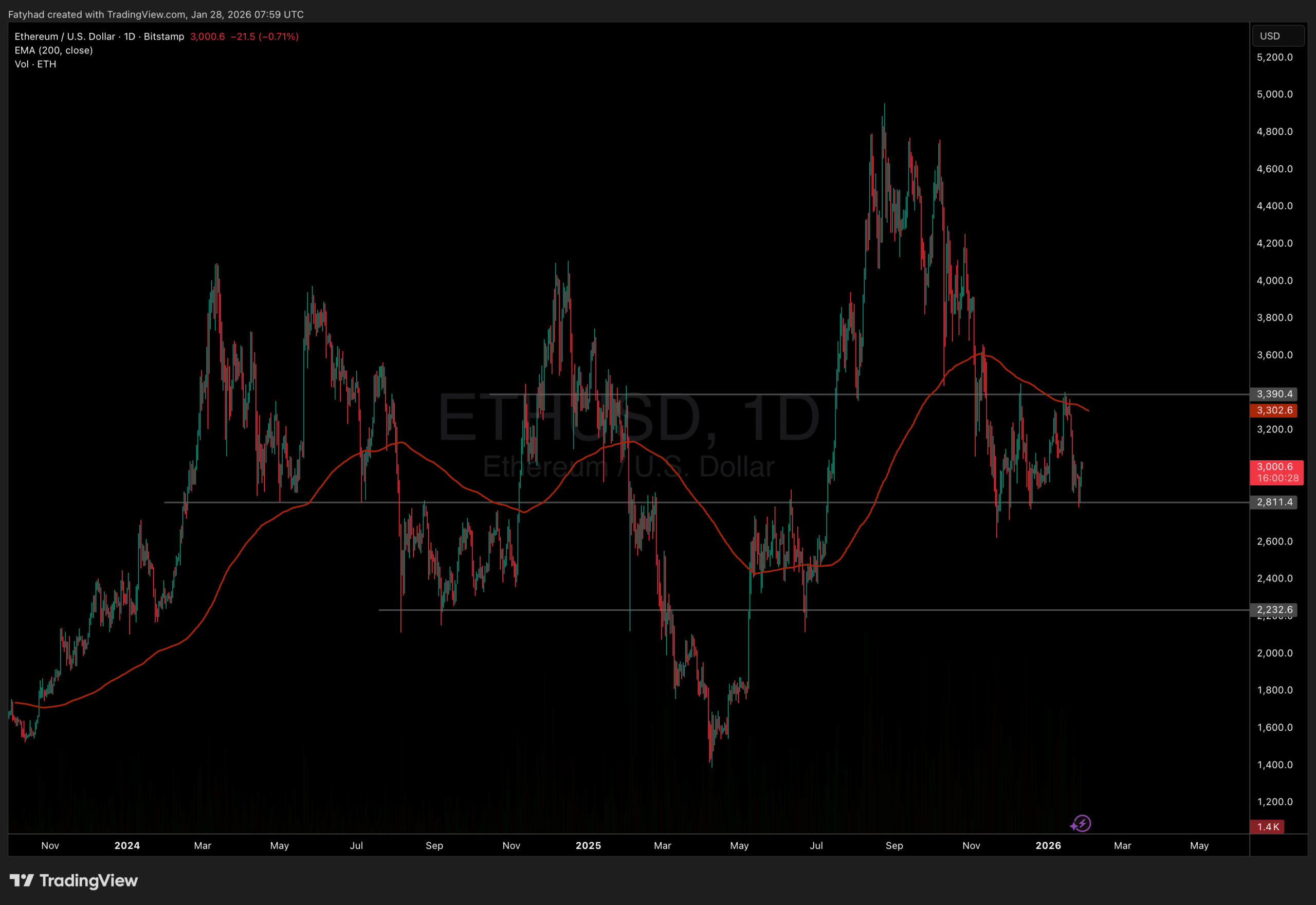
Task: Click the Fatyhad TradingView.com attribution text
Action: pos(156,14)
